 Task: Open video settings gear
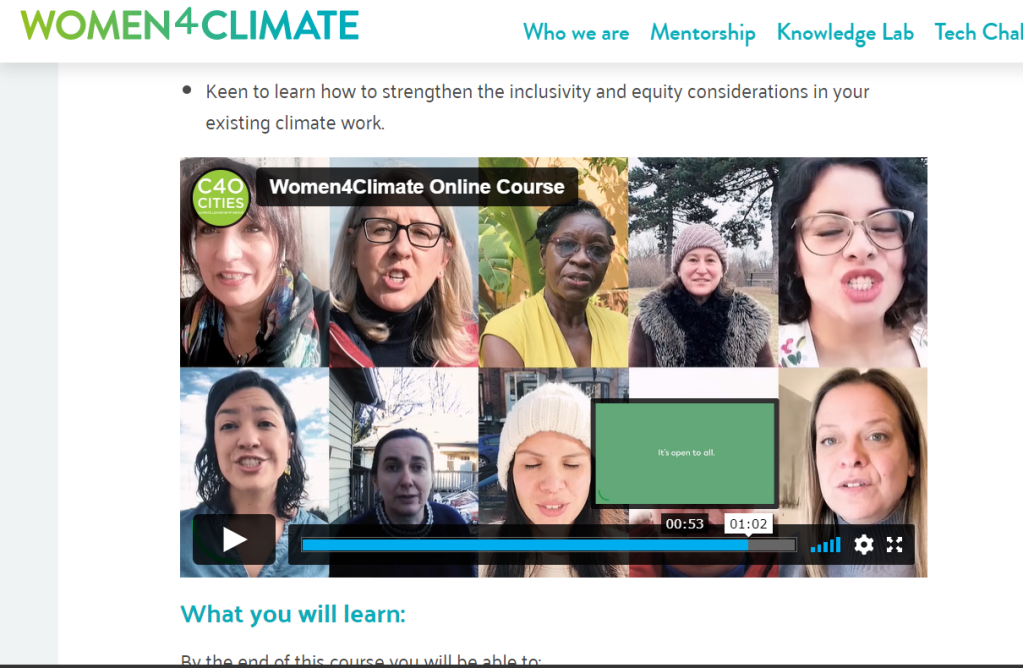pos(864,545)
